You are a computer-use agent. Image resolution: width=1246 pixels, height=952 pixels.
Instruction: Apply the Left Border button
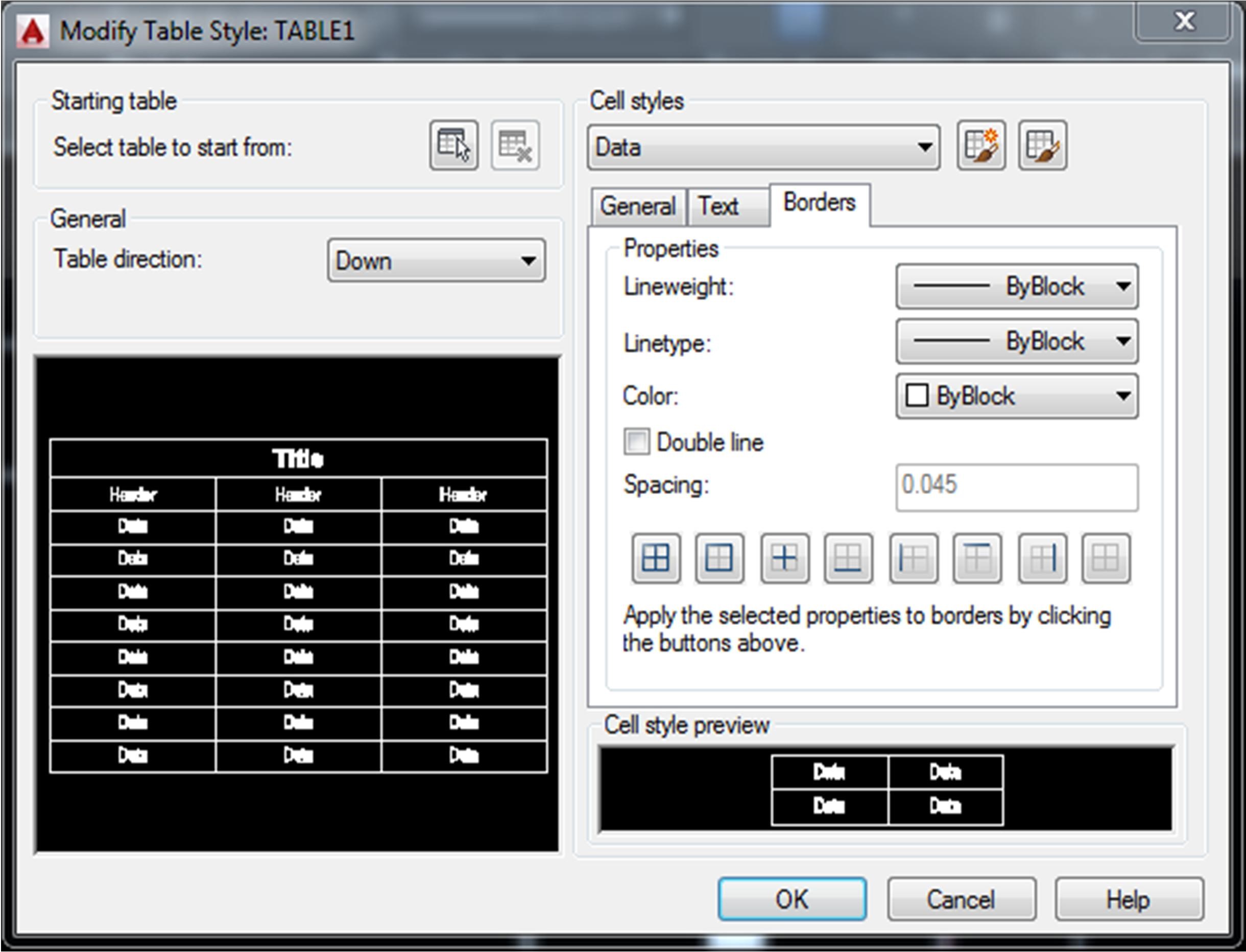pyautogui.click(x=913, y=559)
